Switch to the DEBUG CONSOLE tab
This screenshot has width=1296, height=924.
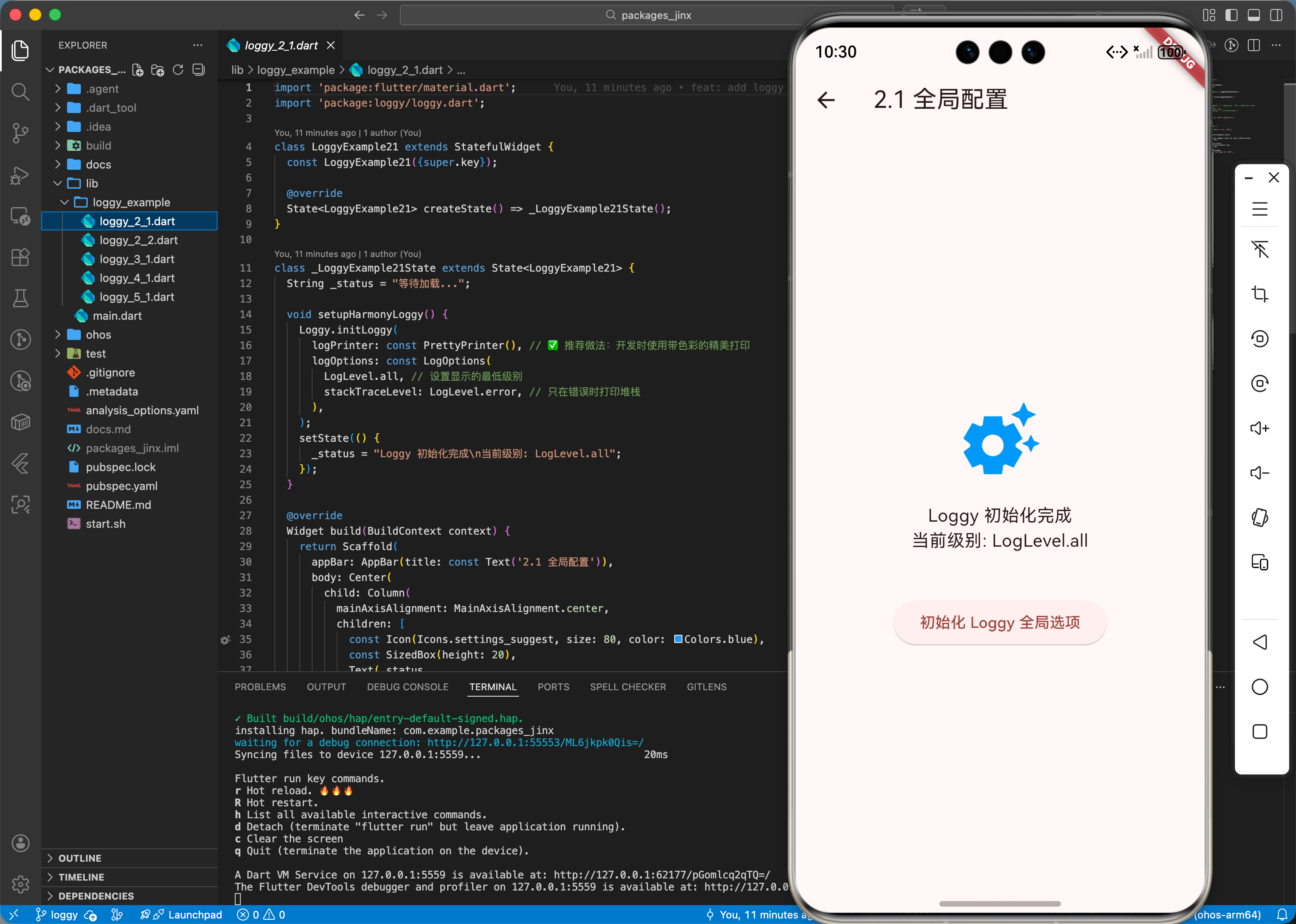tap(408, 687)
